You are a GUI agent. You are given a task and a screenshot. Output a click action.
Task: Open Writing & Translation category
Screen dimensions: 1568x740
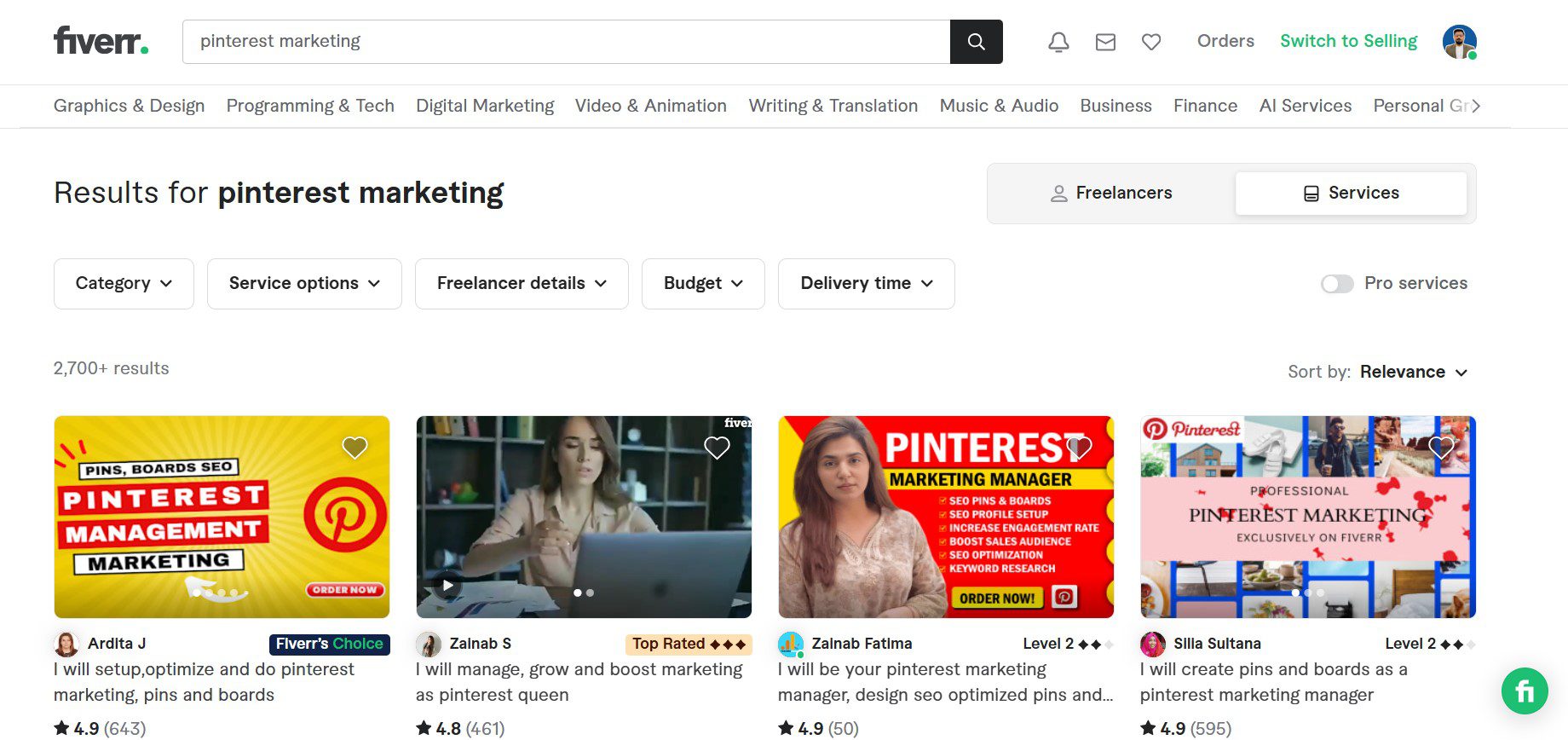click(x=833, y=106)
